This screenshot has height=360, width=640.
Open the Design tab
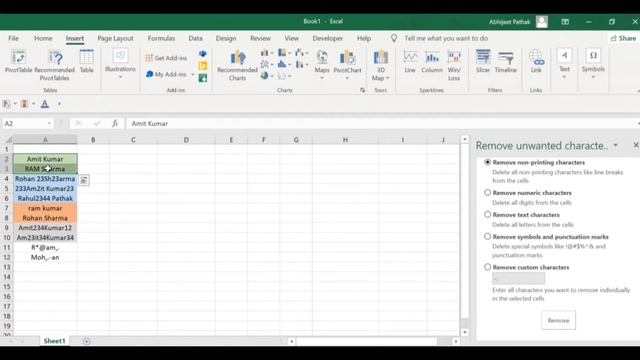click(x=226, y=38)
